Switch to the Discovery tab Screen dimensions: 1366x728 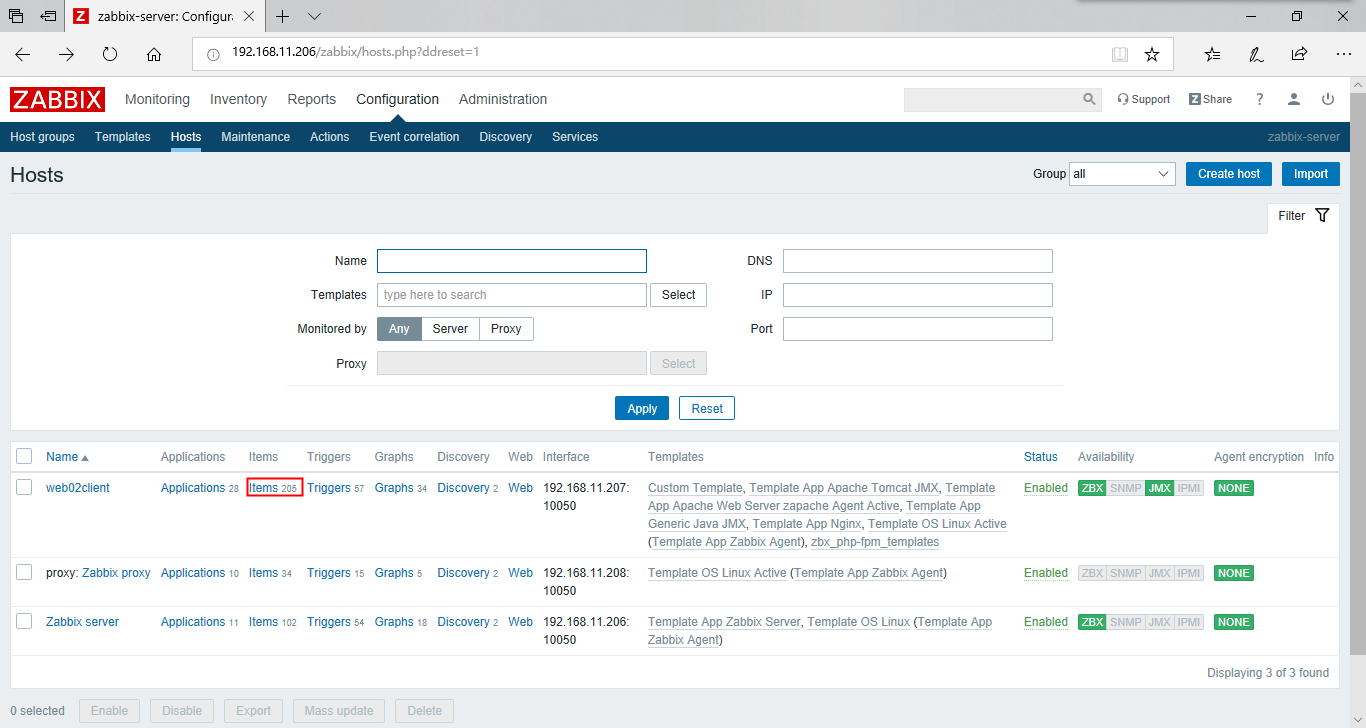point(506,137)
